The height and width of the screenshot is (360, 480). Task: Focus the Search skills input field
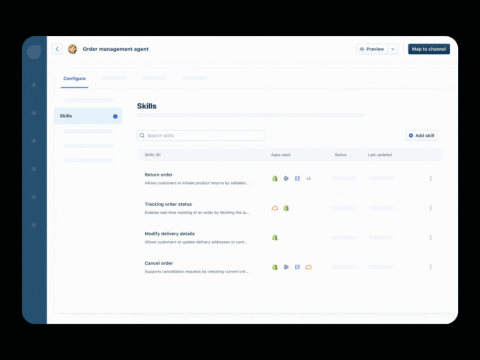coord(201,135)
